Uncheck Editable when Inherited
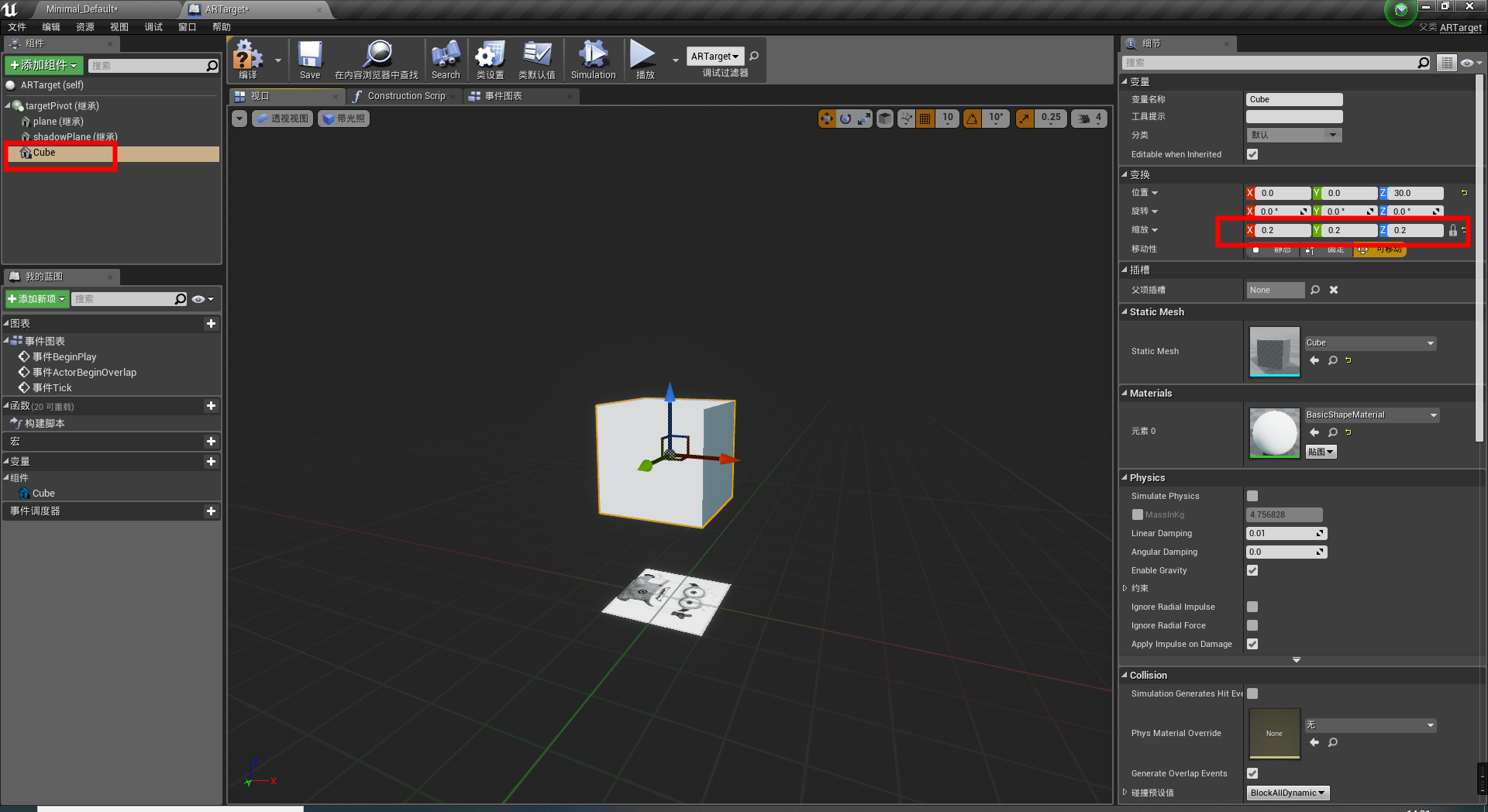Viewport: 1488px width, 812px height. coord(1252,154)
